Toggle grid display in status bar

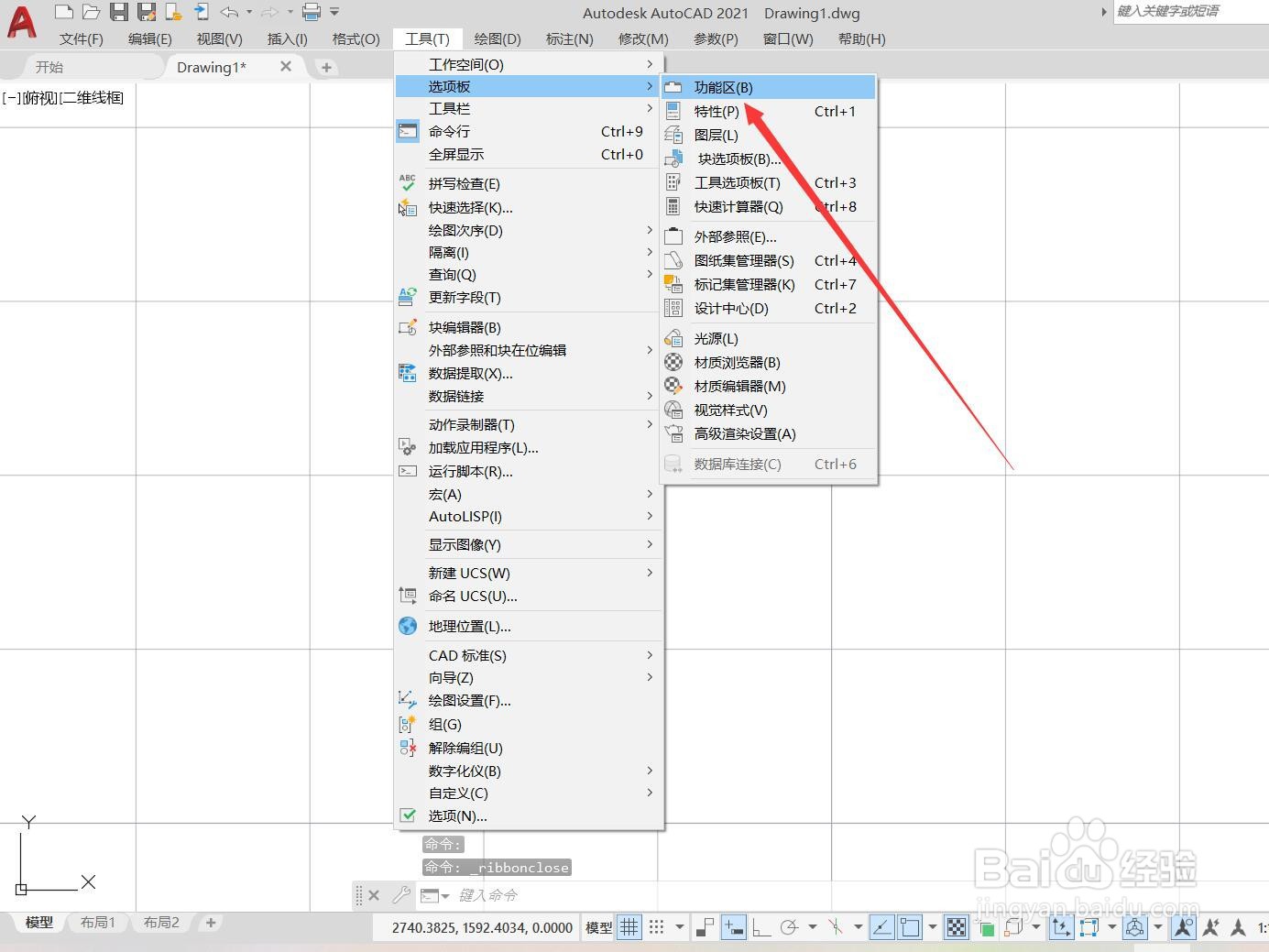[629, 927]
